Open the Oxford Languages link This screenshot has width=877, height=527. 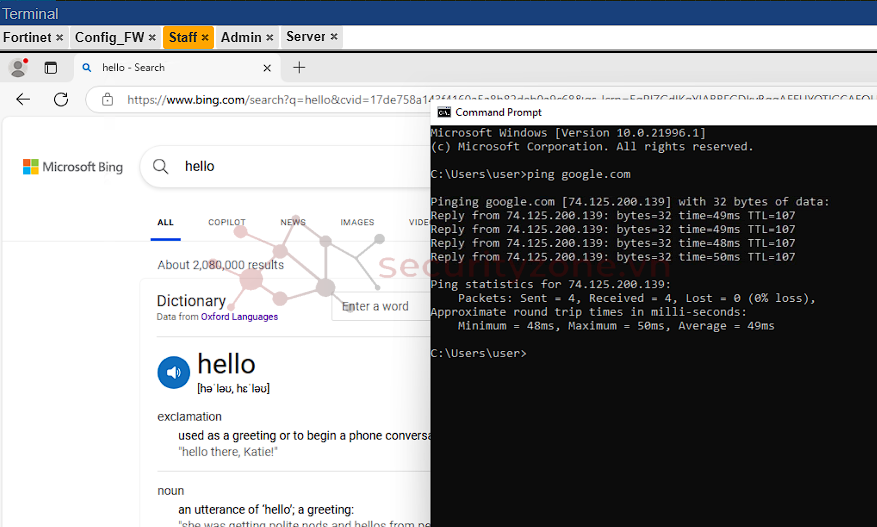(239, 317)
